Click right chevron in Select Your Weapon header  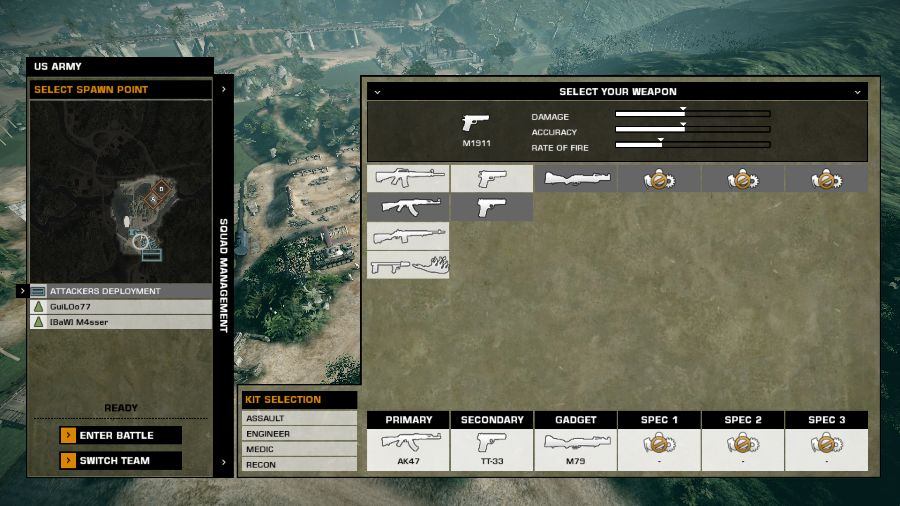[x=858, y=92]
